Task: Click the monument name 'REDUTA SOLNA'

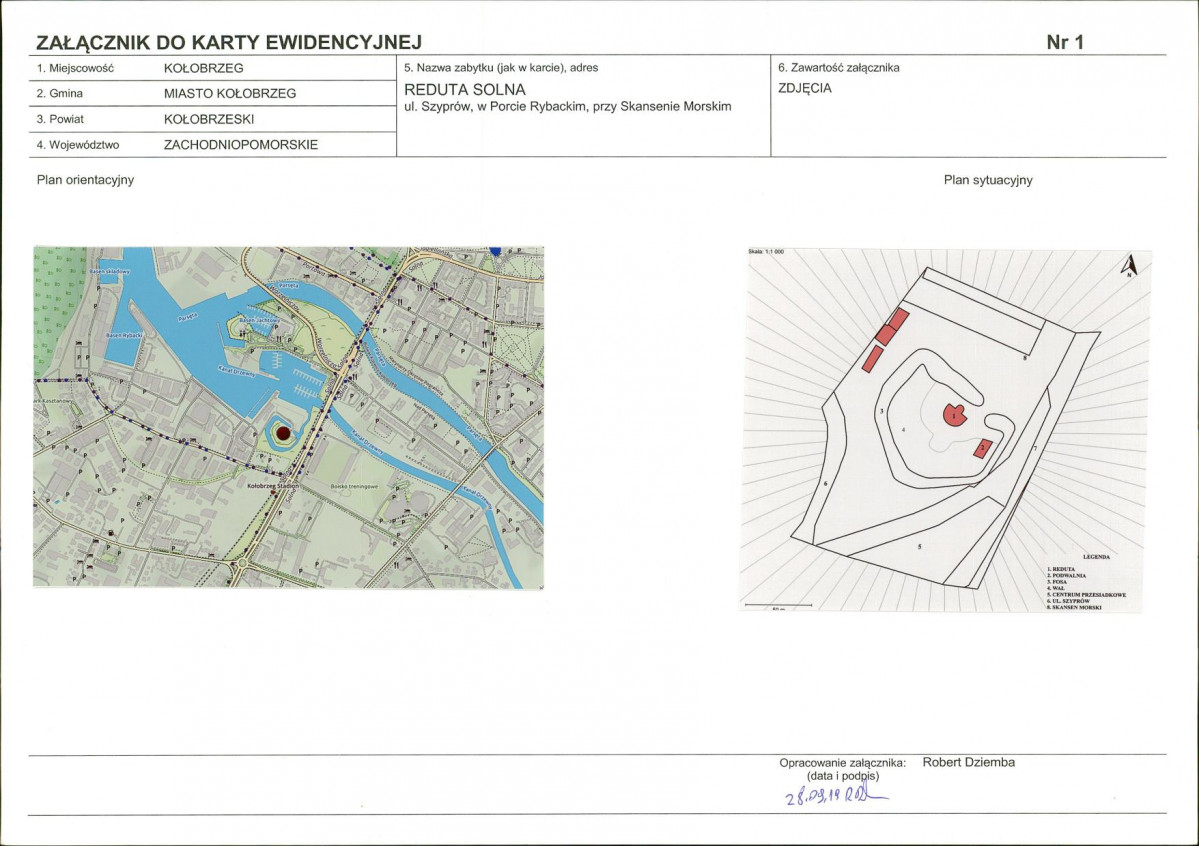Action: 465,89
